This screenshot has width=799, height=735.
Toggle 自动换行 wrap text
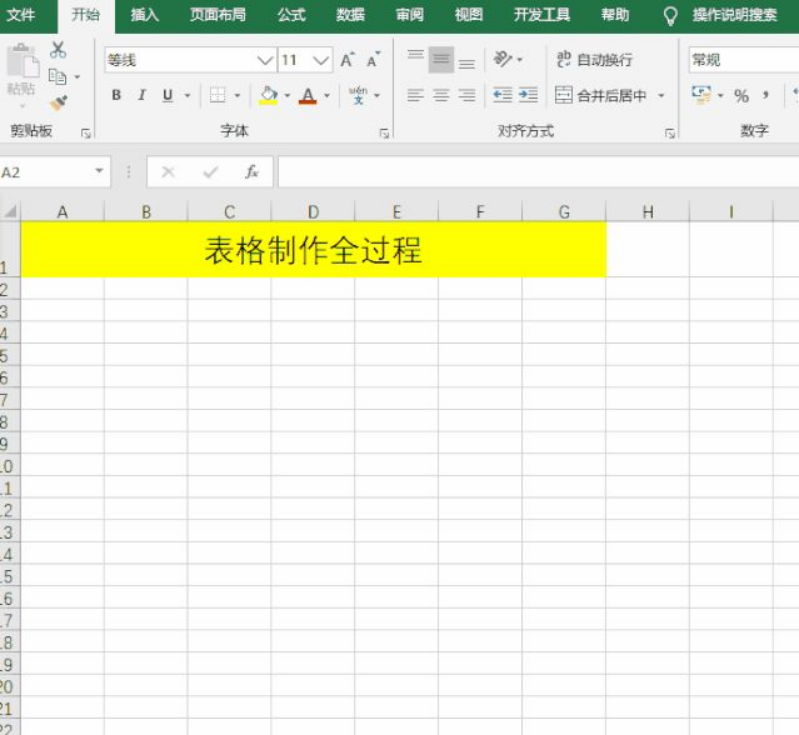594,60
